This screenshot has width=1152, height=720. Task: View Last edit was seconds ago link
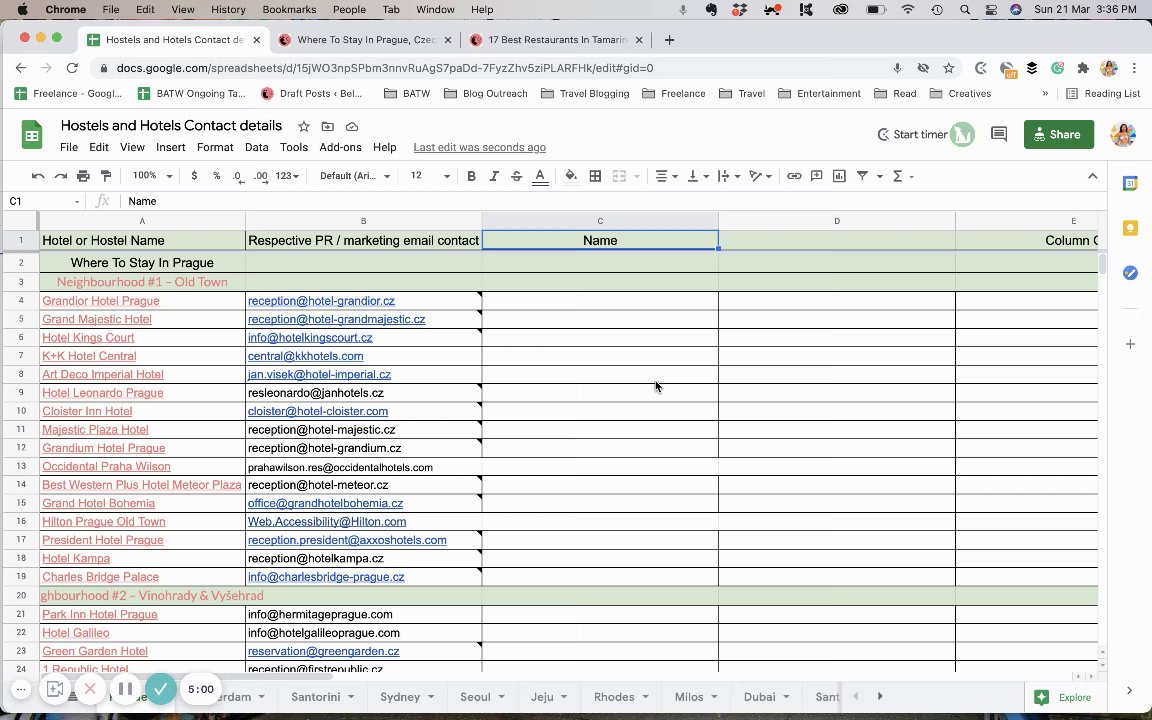(x=479, y=147)
